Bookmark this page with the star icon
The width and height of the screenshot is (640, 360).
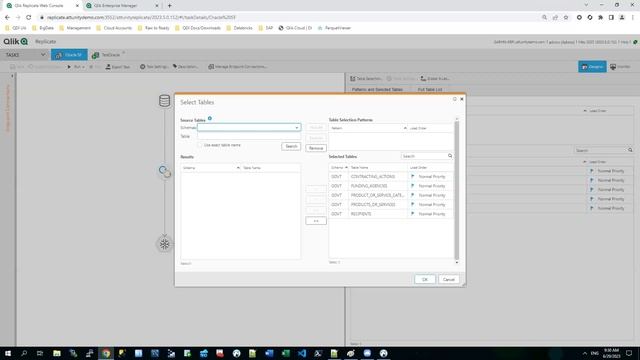point(566,18)
